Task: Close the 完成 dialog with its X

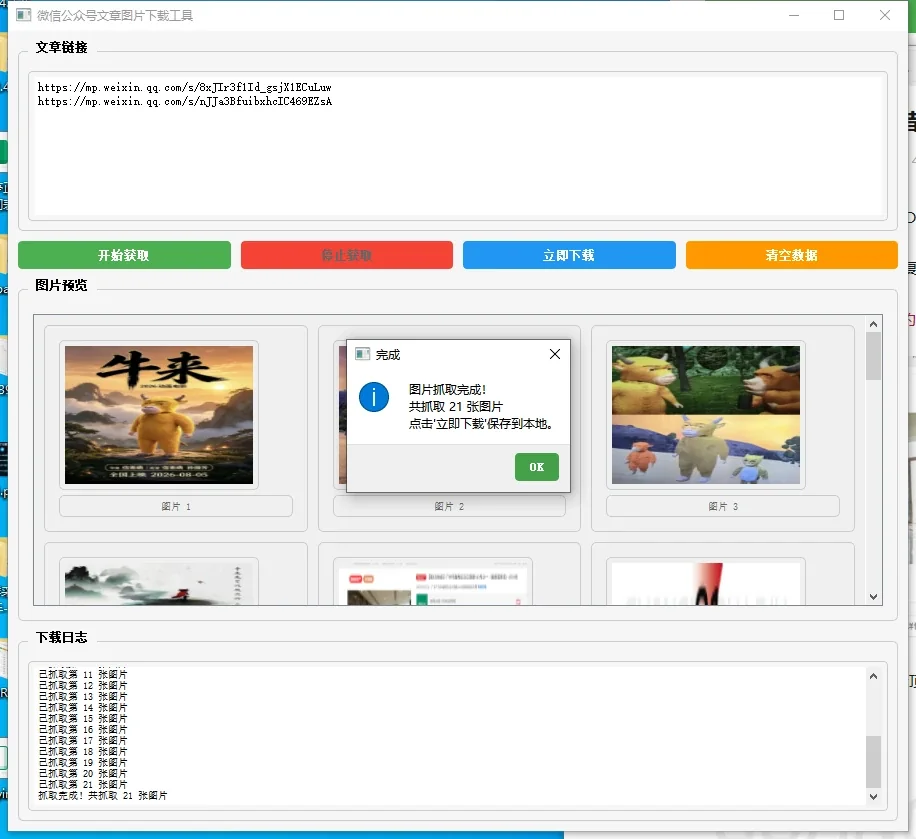Action: 555,354
